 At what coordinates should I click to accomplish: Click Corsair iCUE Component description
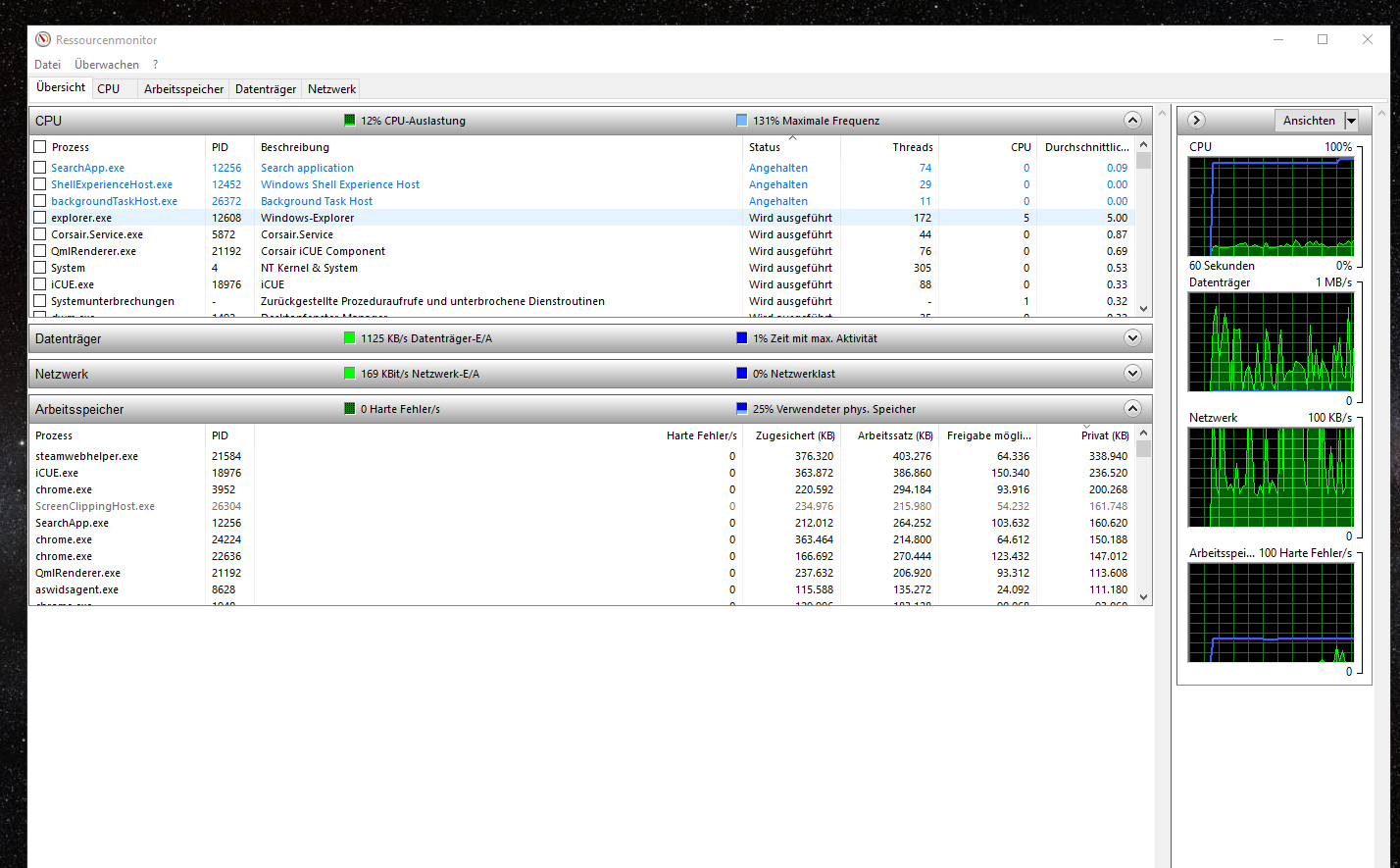[323, 251]
